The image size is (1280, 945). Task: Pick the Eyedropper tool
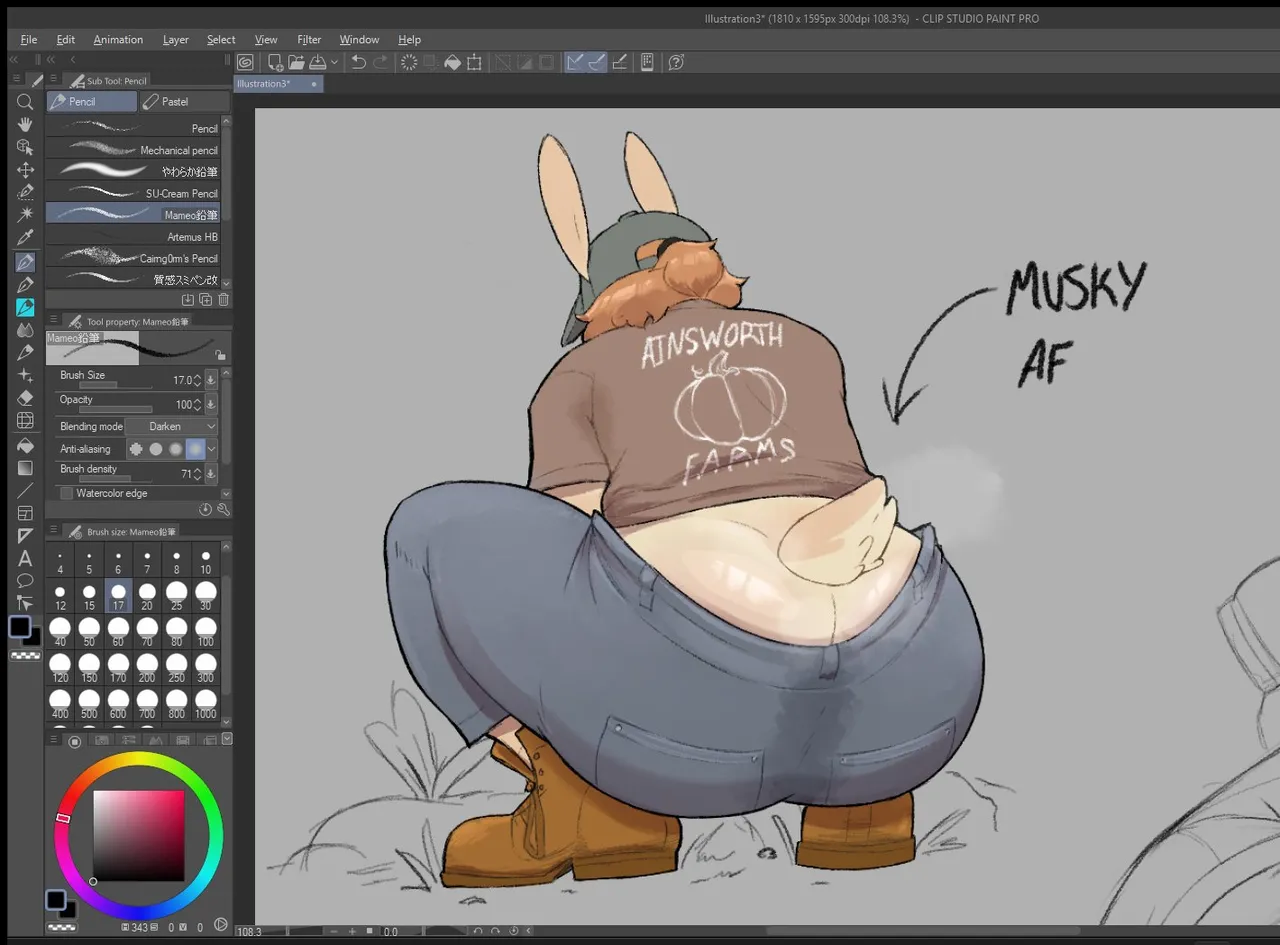click(25, 237)
